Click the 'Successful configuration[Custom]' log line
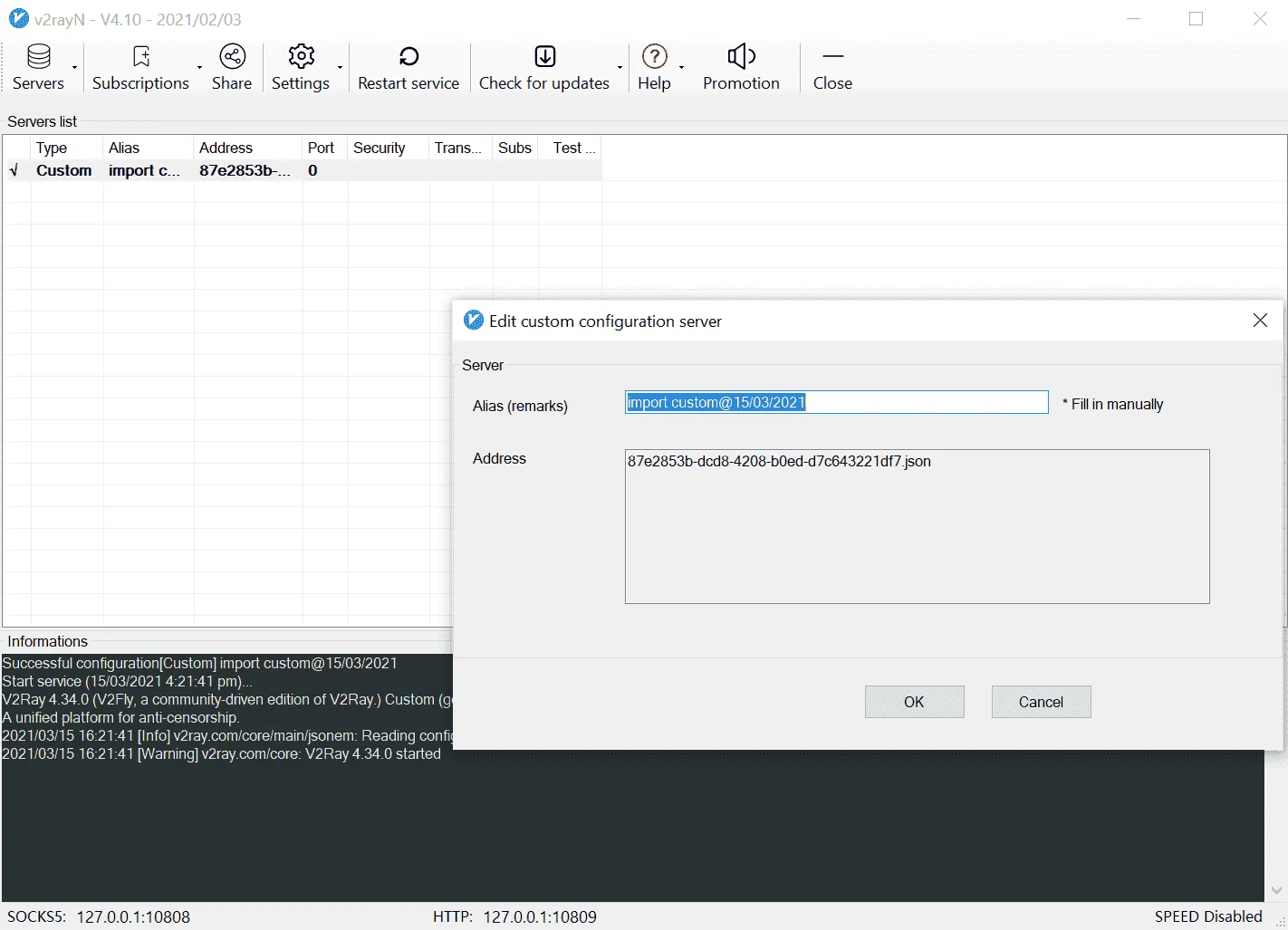This screenshot has height=930, width=1288. click(199, 663)
